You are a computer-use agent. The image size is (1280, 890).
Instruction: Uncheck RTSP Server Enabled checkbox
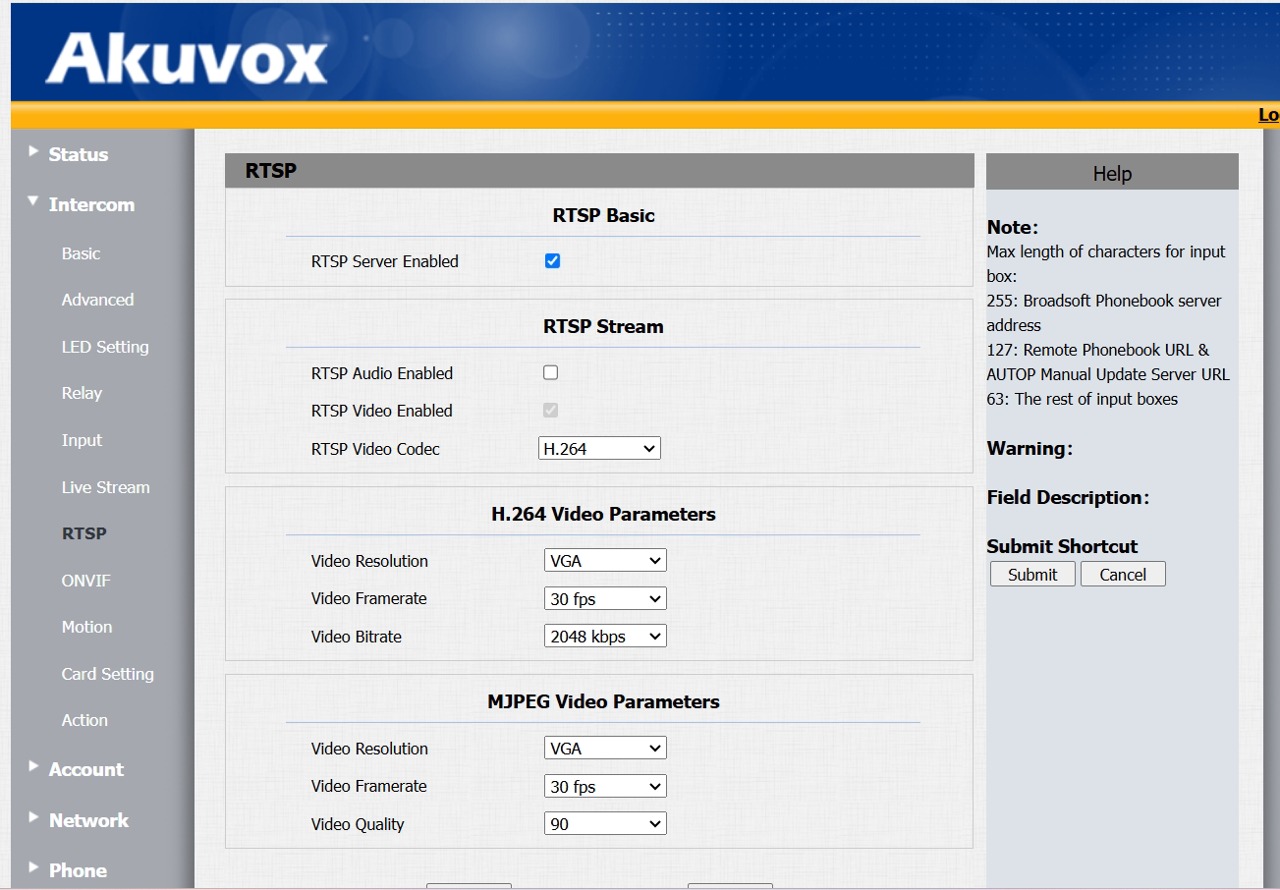(x=552, y=261)
